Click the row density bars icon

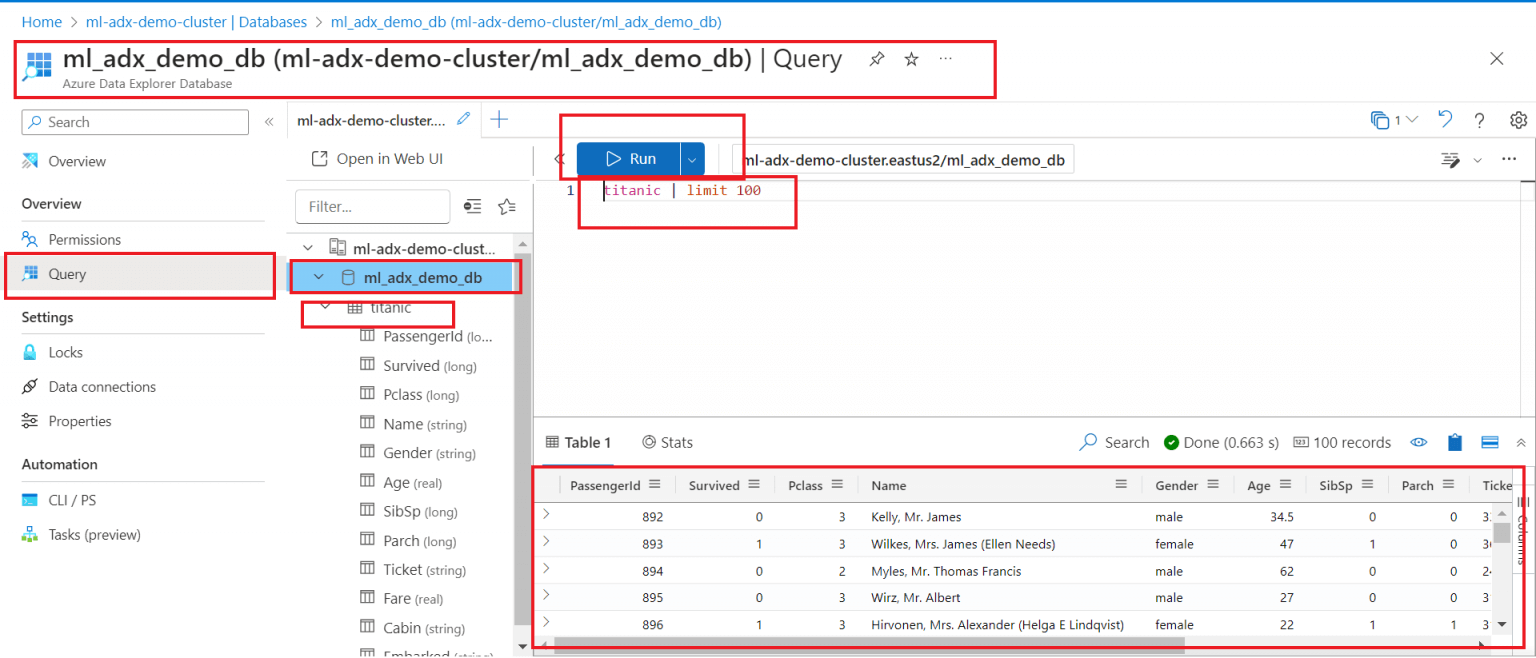click(x=1489, y=442)
